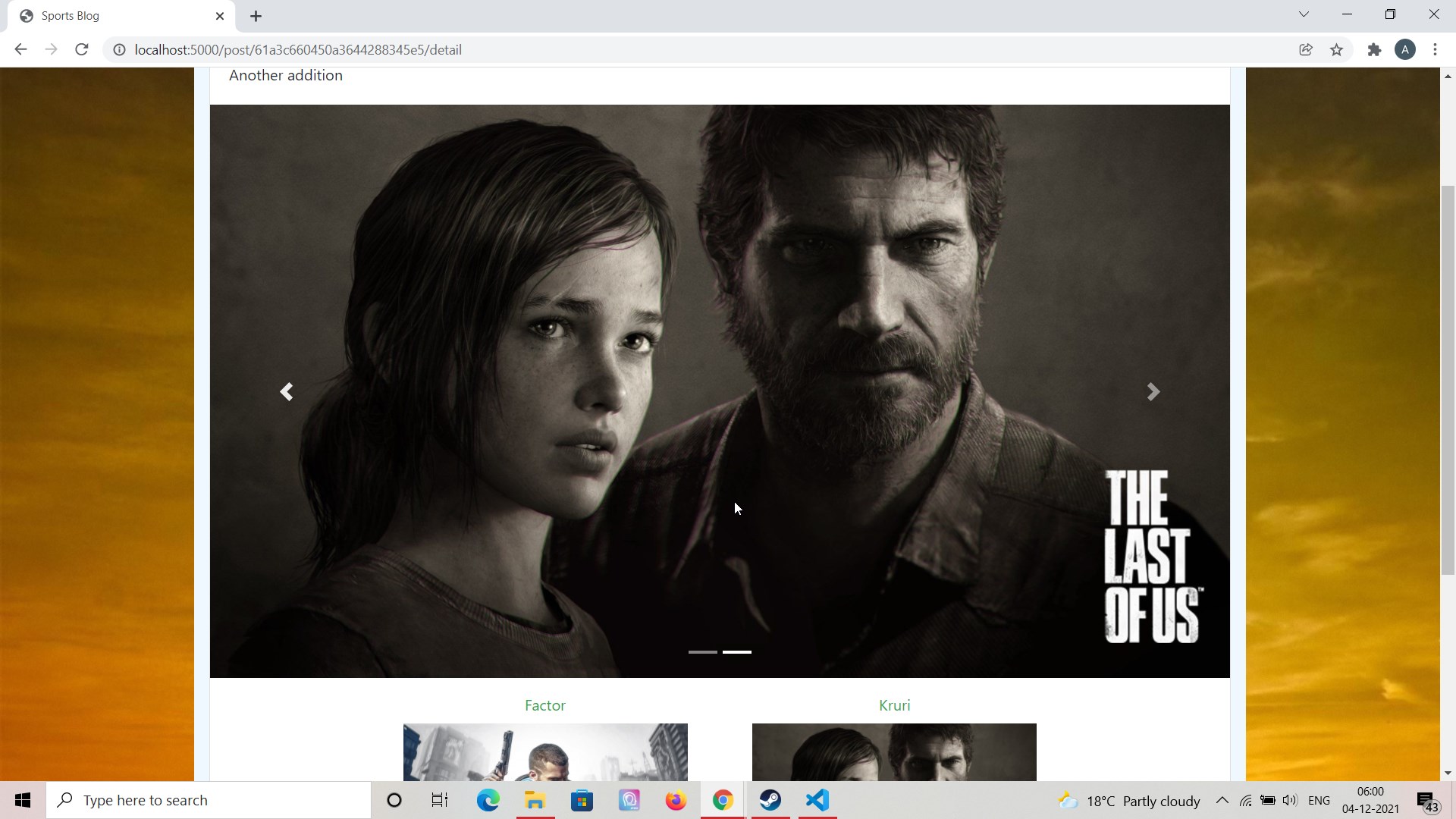
Task: Open the Chrome extensions puzzle icon
Action: tap(1374, 50)
